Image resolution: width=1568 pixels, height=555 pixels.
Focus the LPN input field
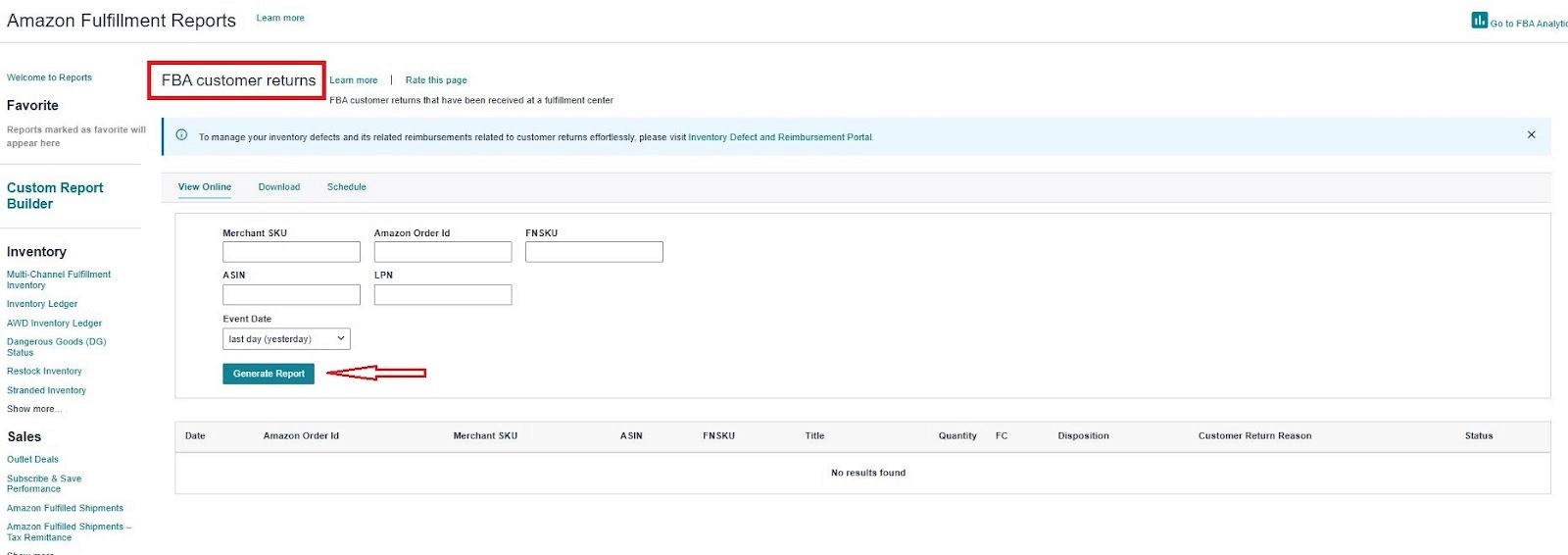pos(443,294)
